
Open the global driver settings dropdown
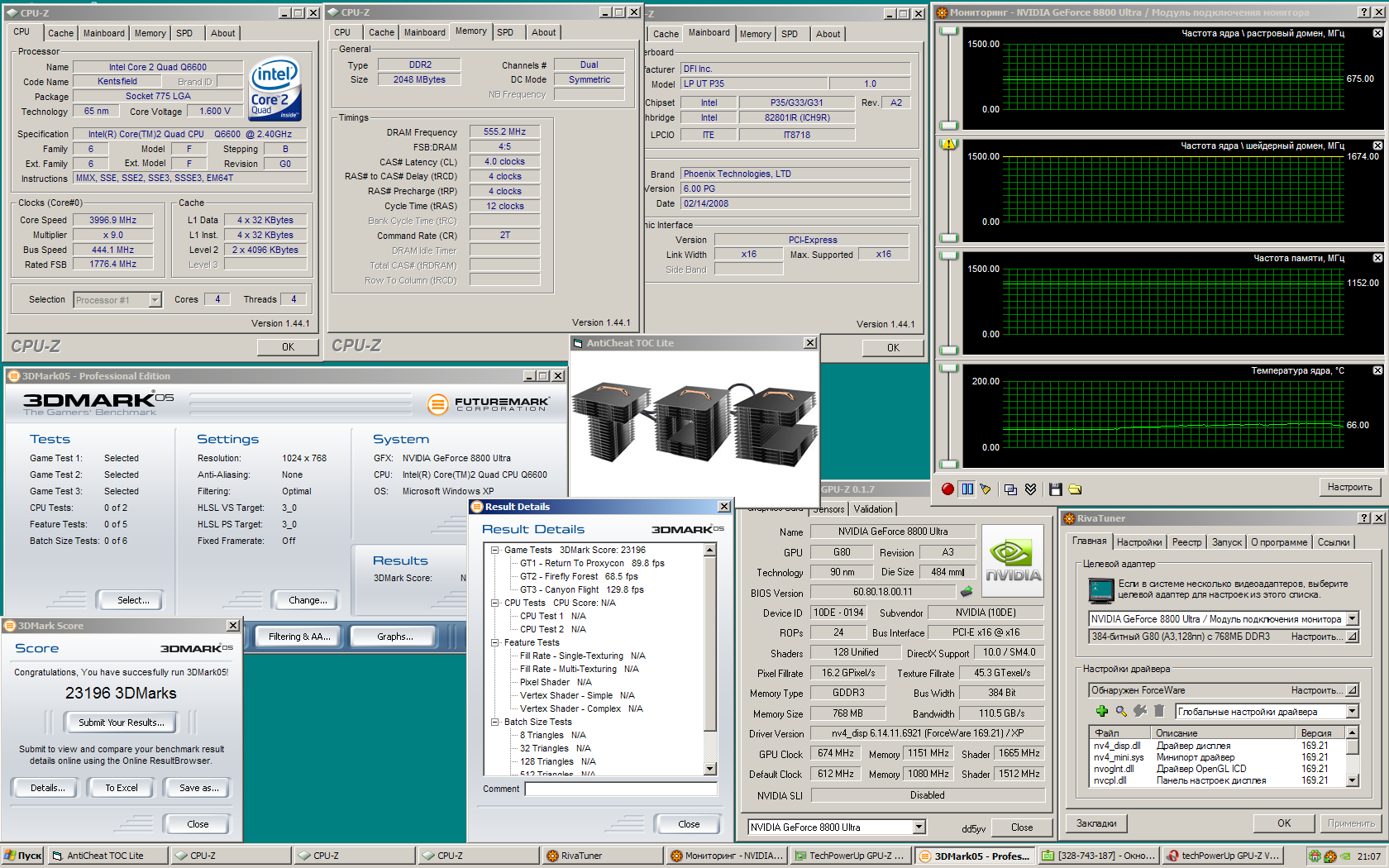click(x=1353, y=712)
